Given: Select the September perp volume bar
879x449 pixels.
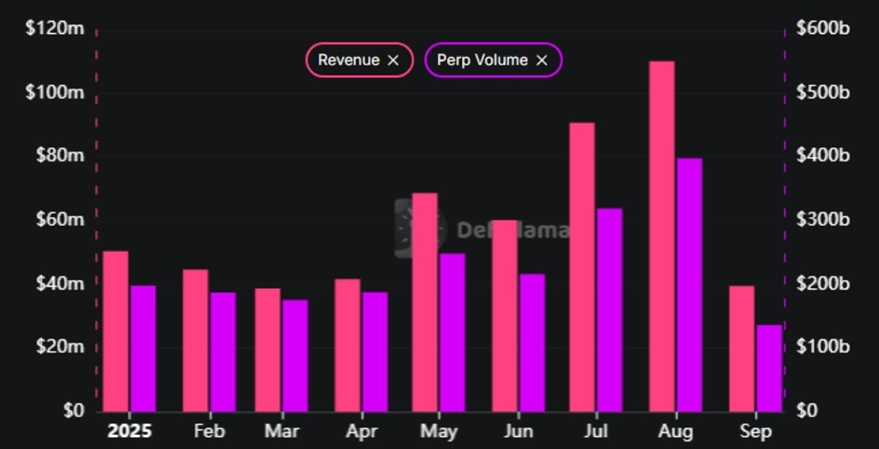Looking at the screenshot, I should point(769,368).
